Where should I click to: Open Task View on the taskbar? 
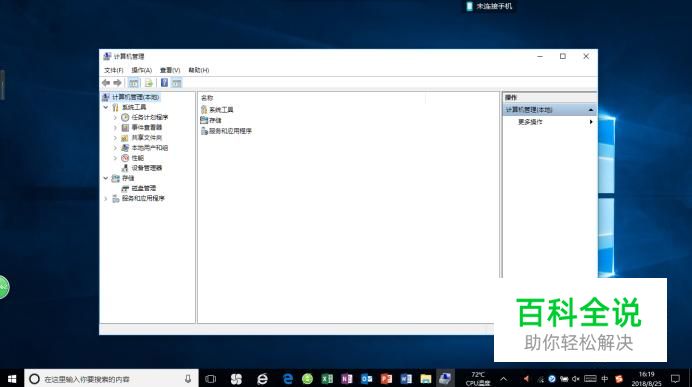point(211,379)
